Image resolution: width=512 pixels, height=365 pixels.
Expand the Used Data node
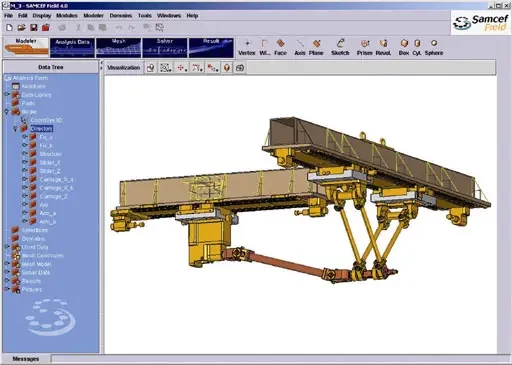[7, 247]
